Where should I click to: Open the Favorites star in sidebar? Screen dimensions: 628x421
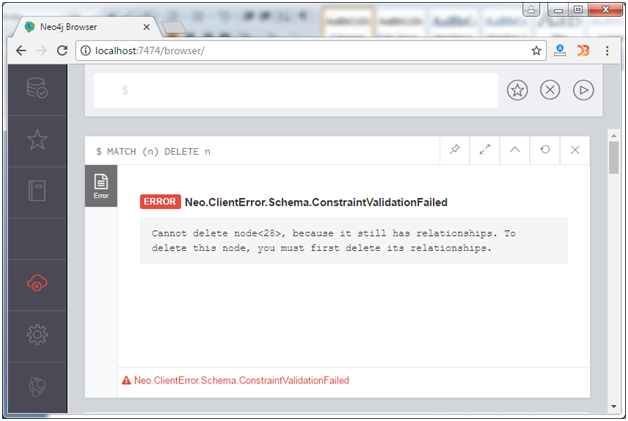(x=37, y=139)
